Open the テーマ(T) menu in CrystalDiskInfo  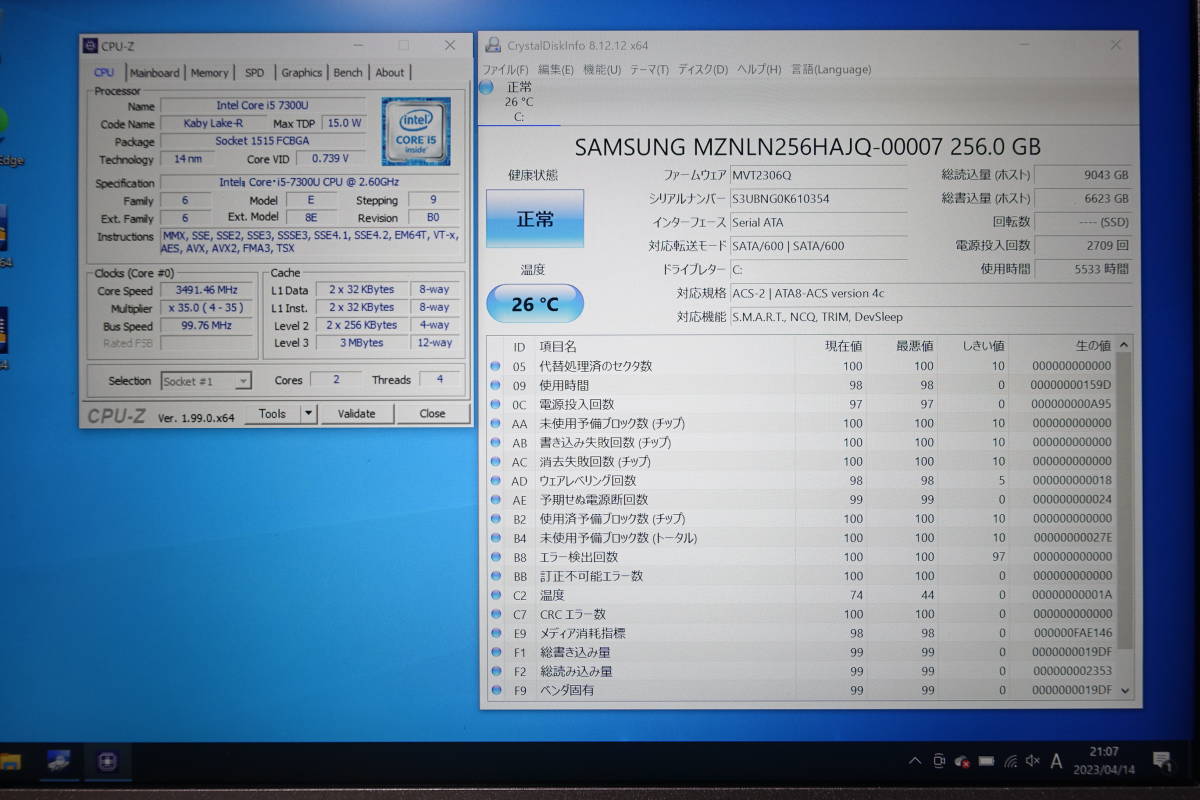coord(652,69)
